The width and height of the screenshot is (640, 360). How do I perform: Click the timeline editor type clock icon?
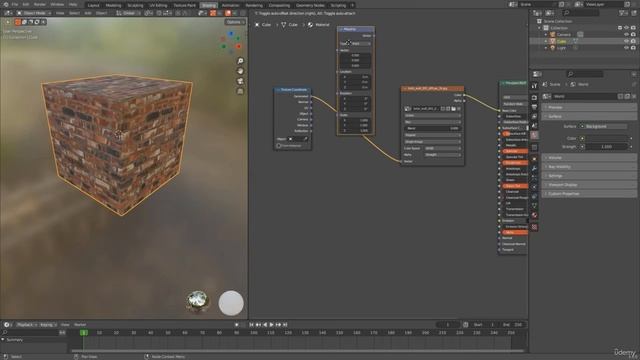7,324
